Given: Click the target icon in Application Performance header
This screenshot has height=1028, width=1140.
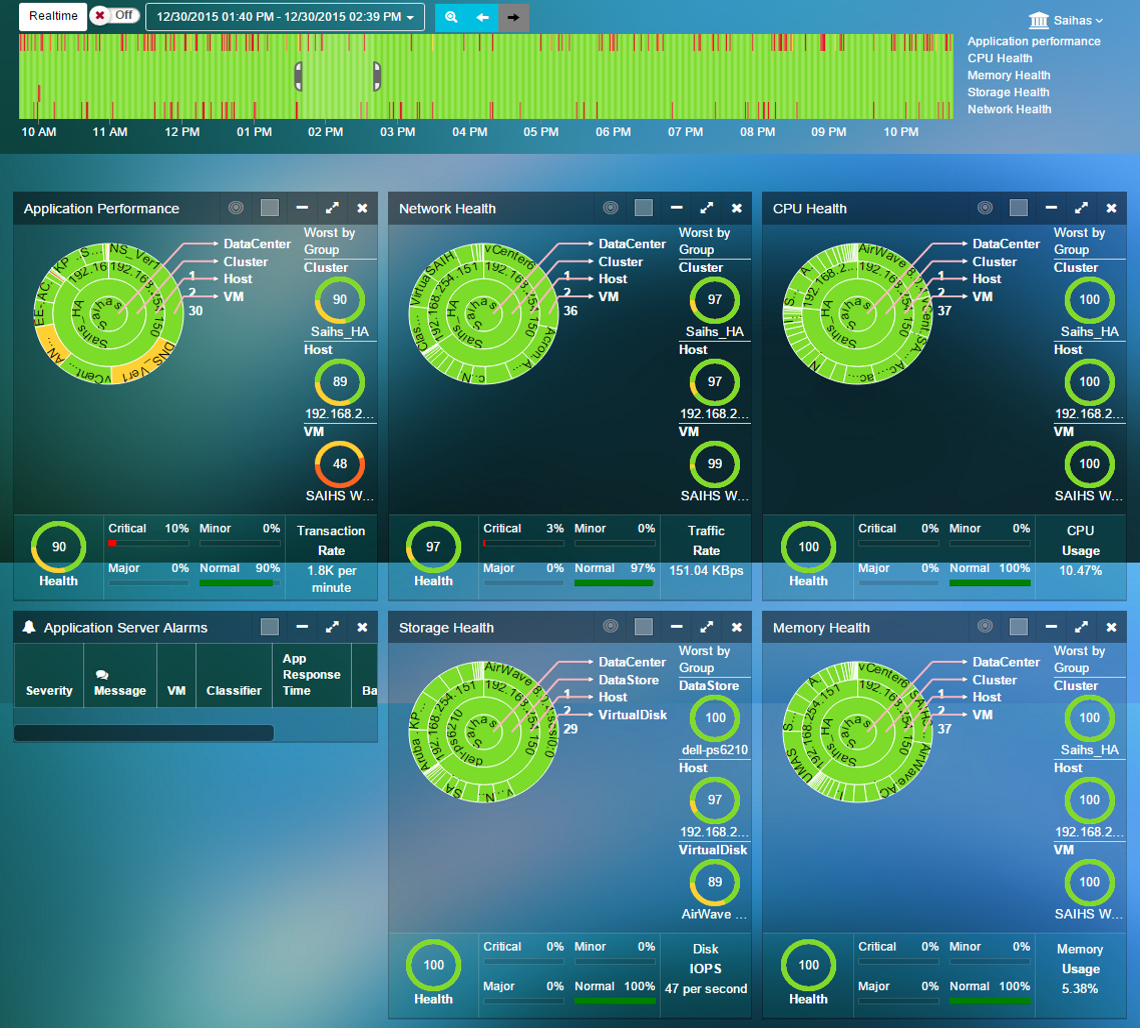Looking at the screenshot, I should click(x=236, y=208).
